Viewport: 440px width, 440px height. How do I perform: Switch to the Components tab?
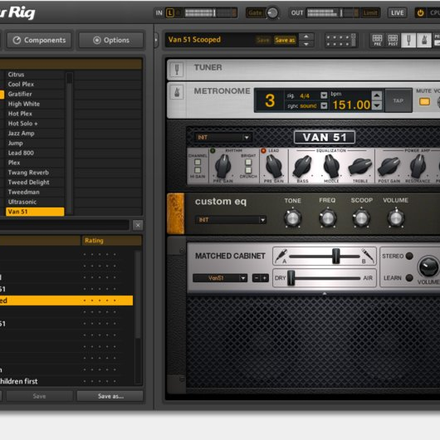tap(39, 40)
